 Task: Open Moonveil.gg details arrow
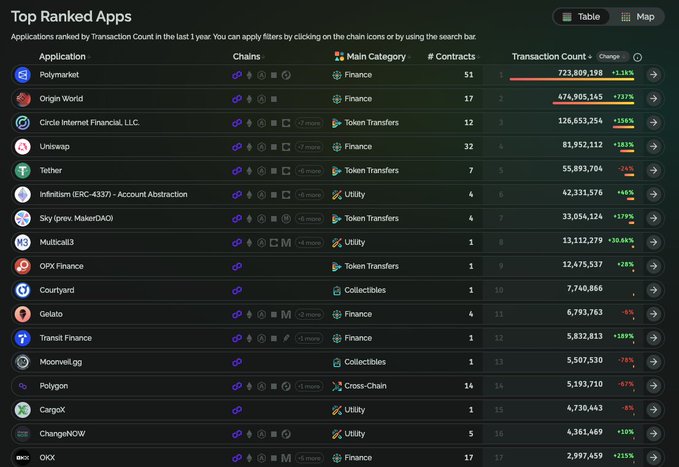[x=653, y=362]
